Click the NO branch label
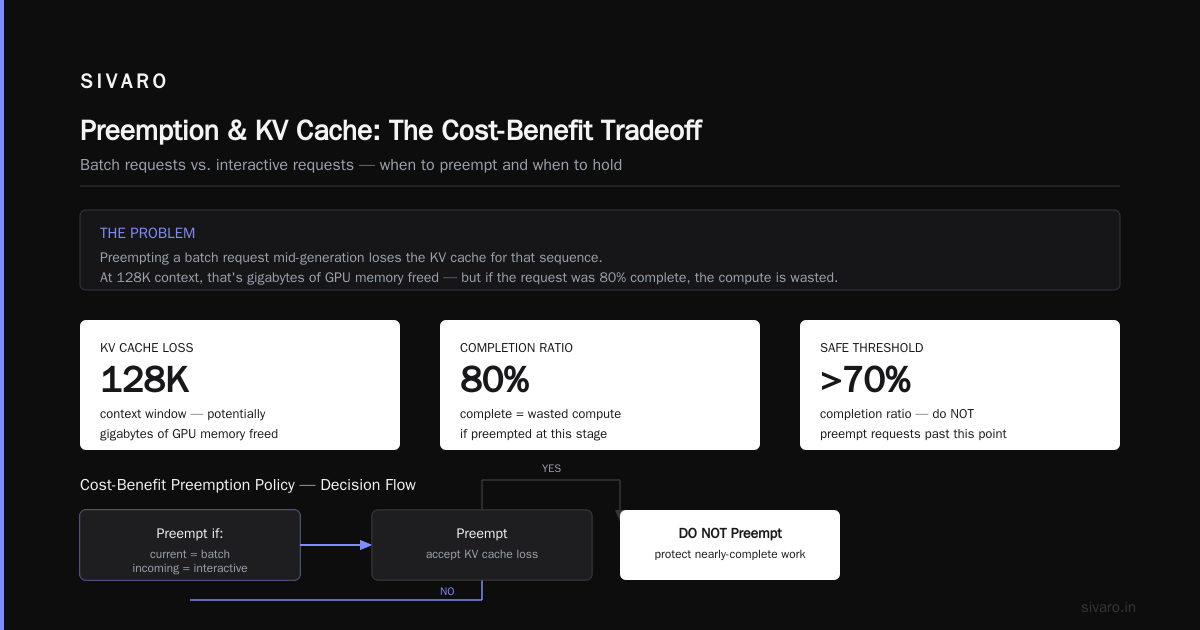1200x630 pixels. [447, 591]
